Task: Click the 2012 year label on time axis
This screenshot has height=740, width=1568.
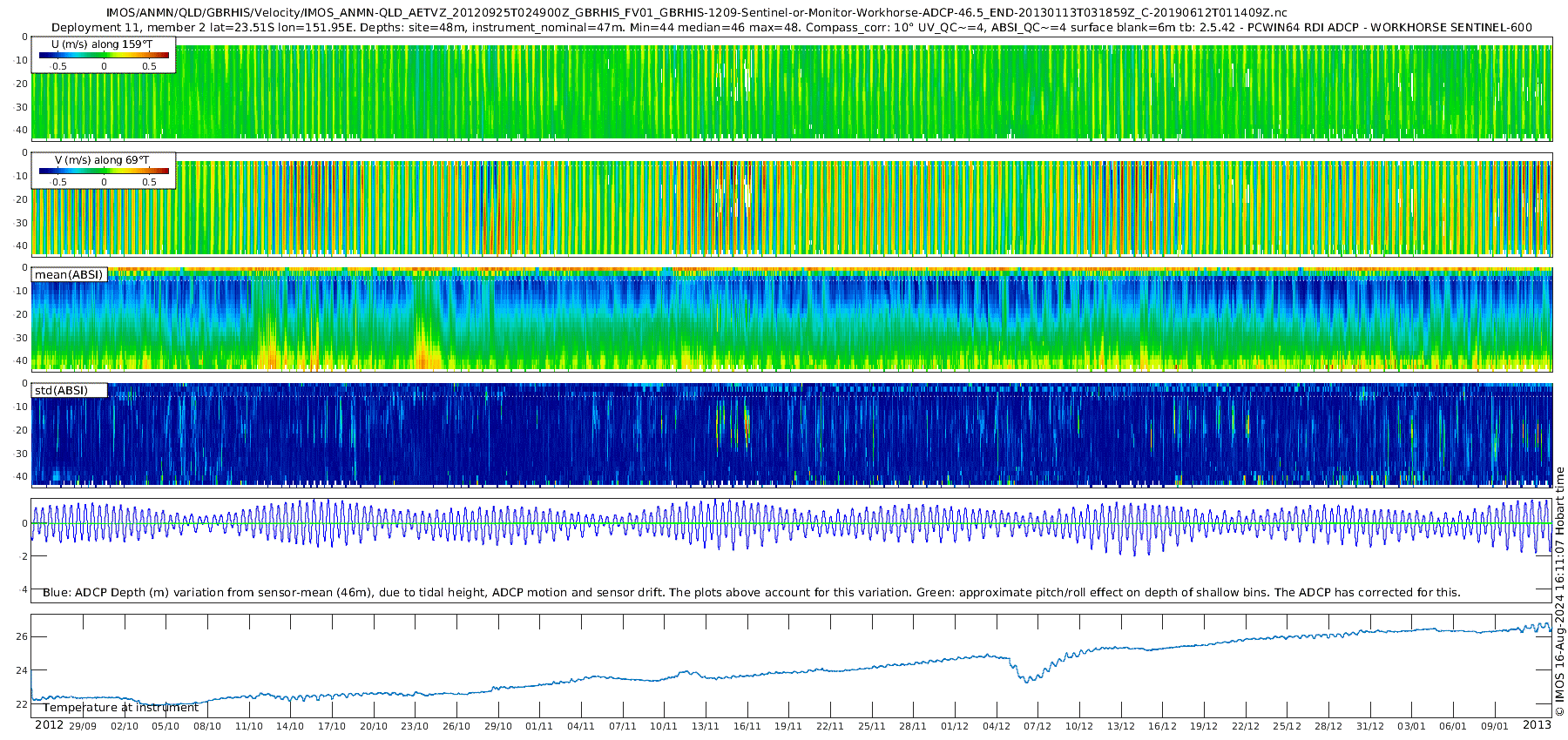Action: click(49, 725)
